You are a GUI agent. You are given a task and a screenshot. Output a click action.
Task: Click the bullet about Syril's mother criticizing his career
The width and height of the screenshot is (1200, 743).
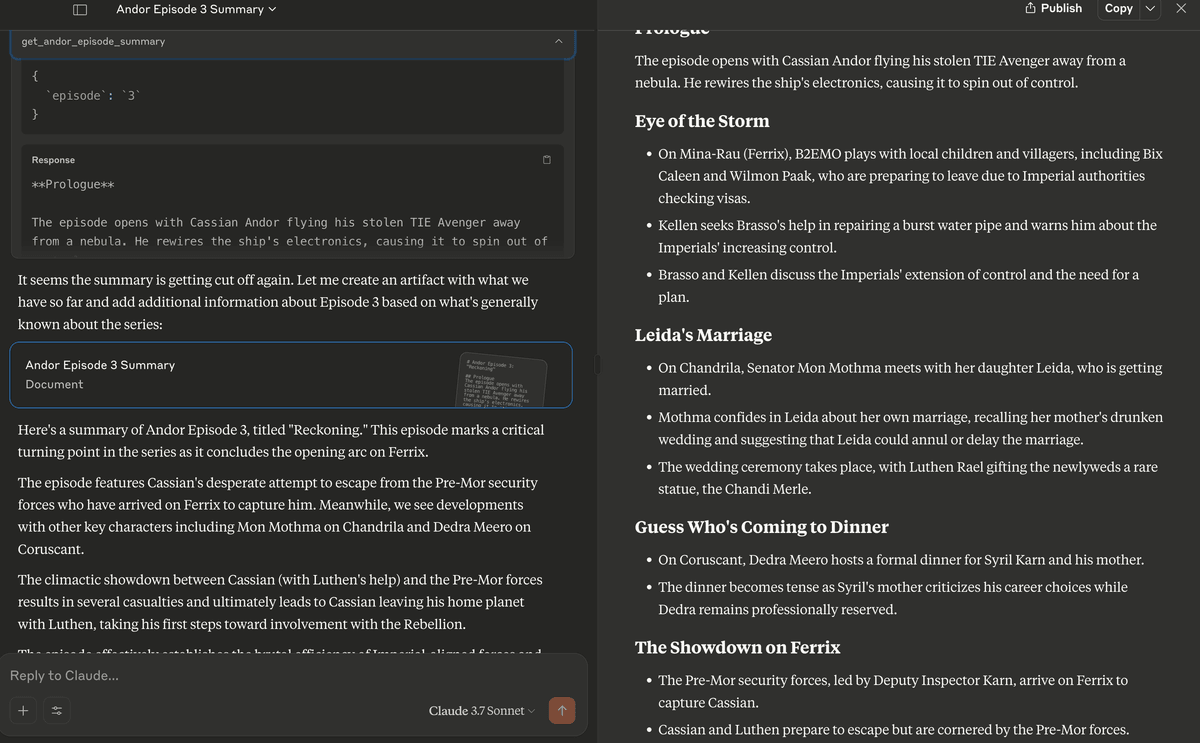tap(893, 598)
